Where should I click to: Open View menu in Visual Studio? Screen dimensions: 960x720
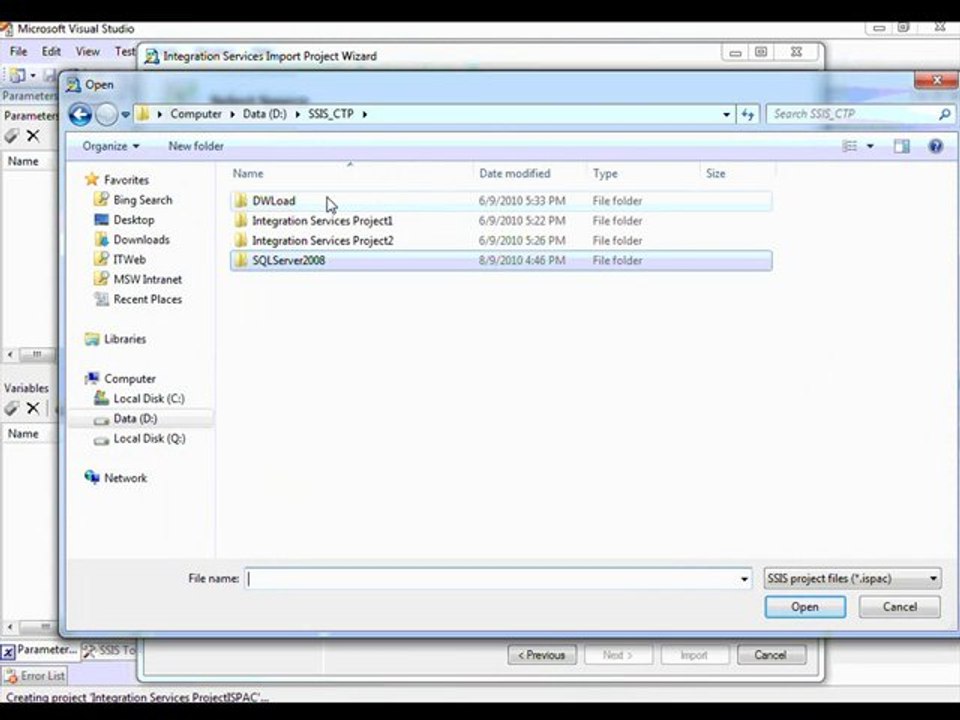(x=88, y=51)
